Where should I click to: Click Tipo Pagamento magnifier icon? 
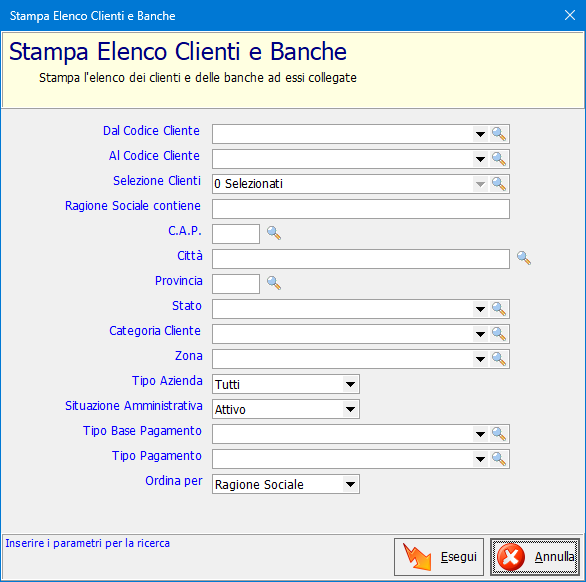click(x=499, y=459)
